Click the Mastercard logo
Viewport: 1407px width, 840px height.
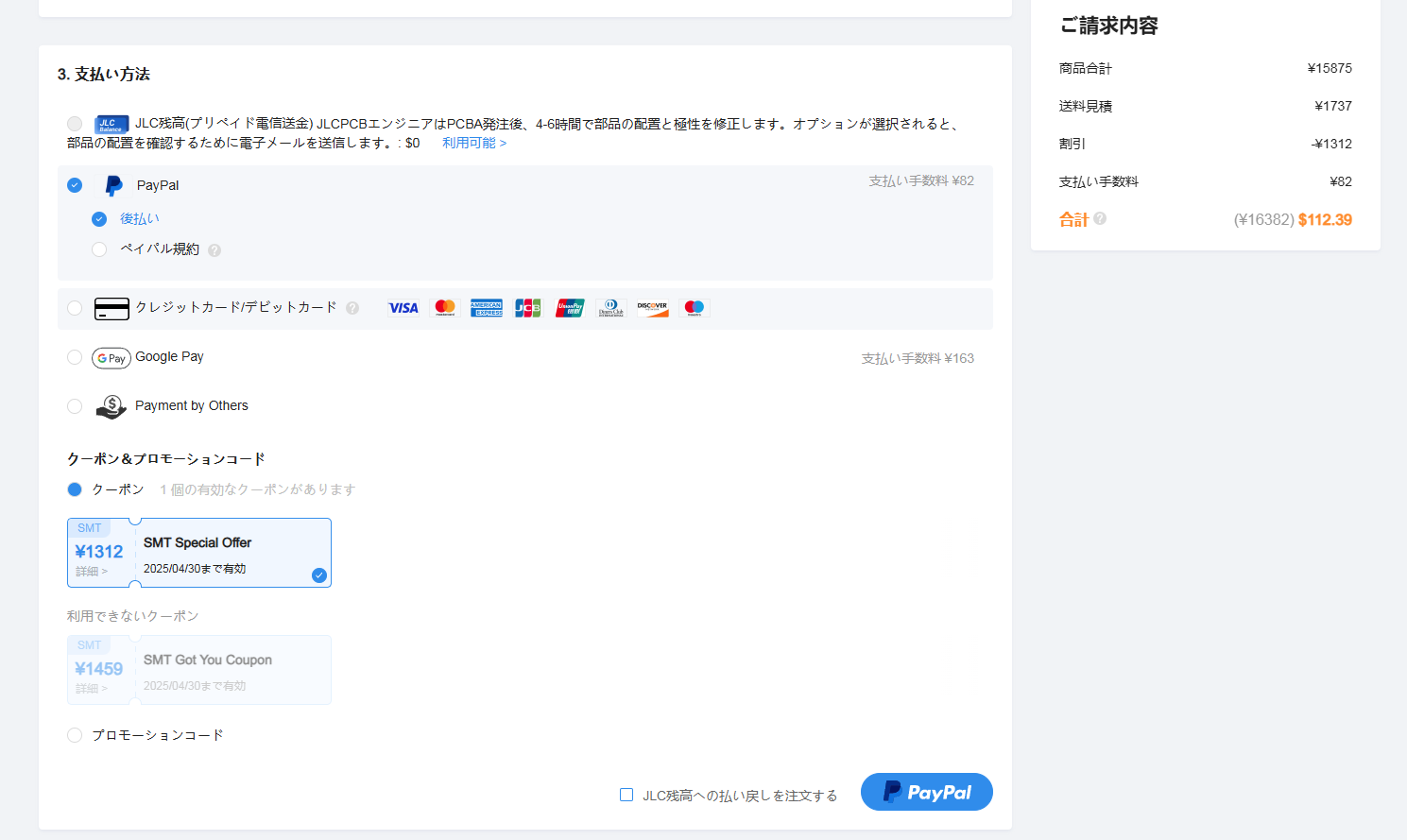point(445,308)
